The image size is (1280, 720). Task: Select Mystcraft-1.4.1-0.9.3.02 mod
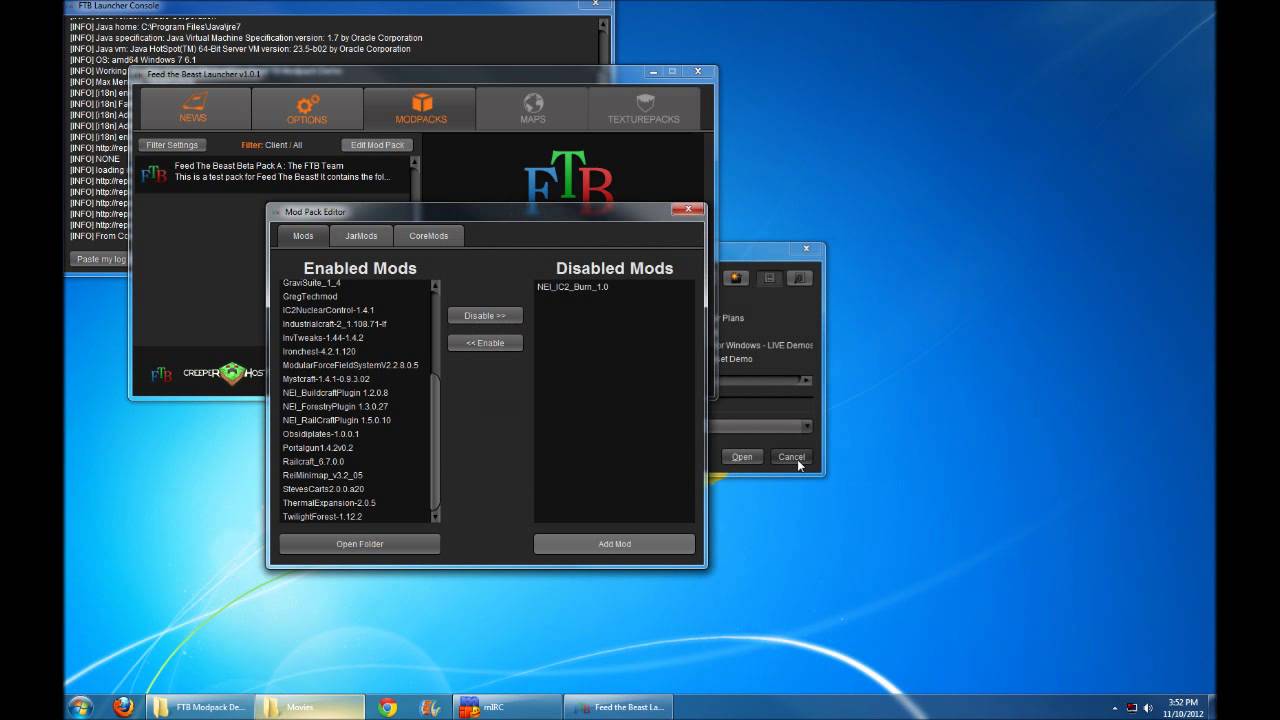(326, 379)
